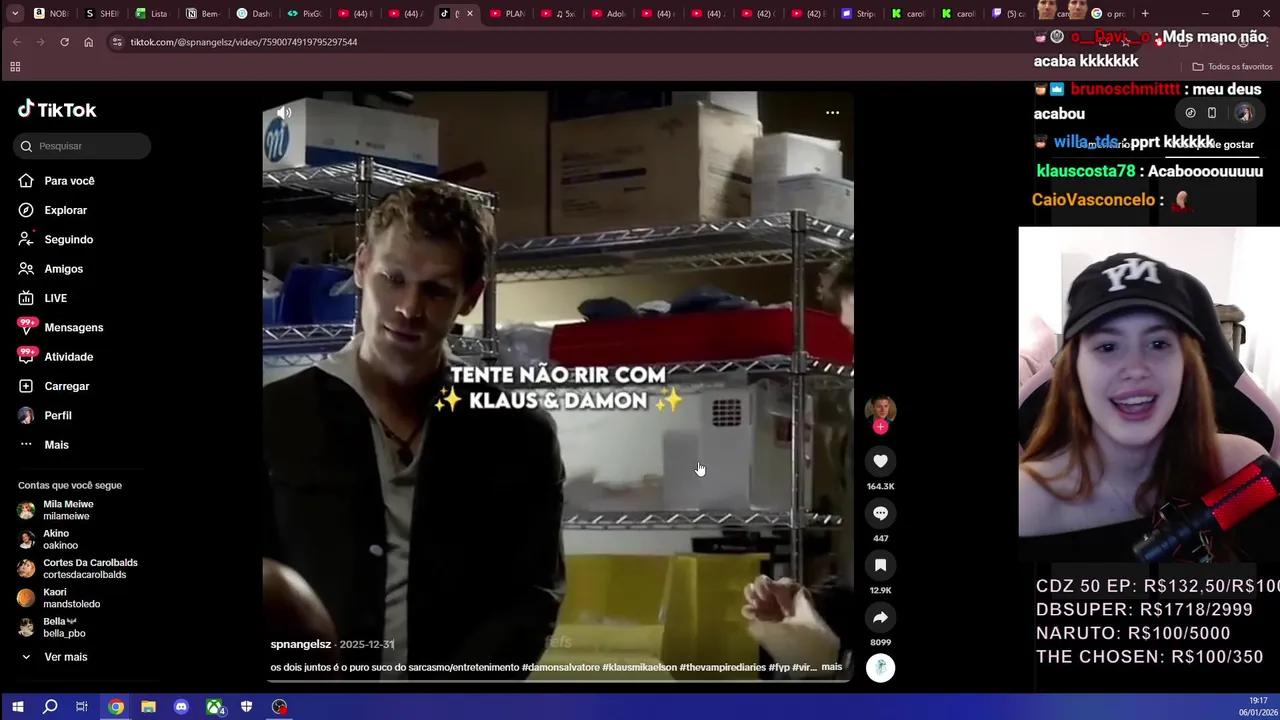Switch to the Lista spreadsheet tab
Image resolution: width=1280 pixels, height=720 pixels.
coord(152,14)
